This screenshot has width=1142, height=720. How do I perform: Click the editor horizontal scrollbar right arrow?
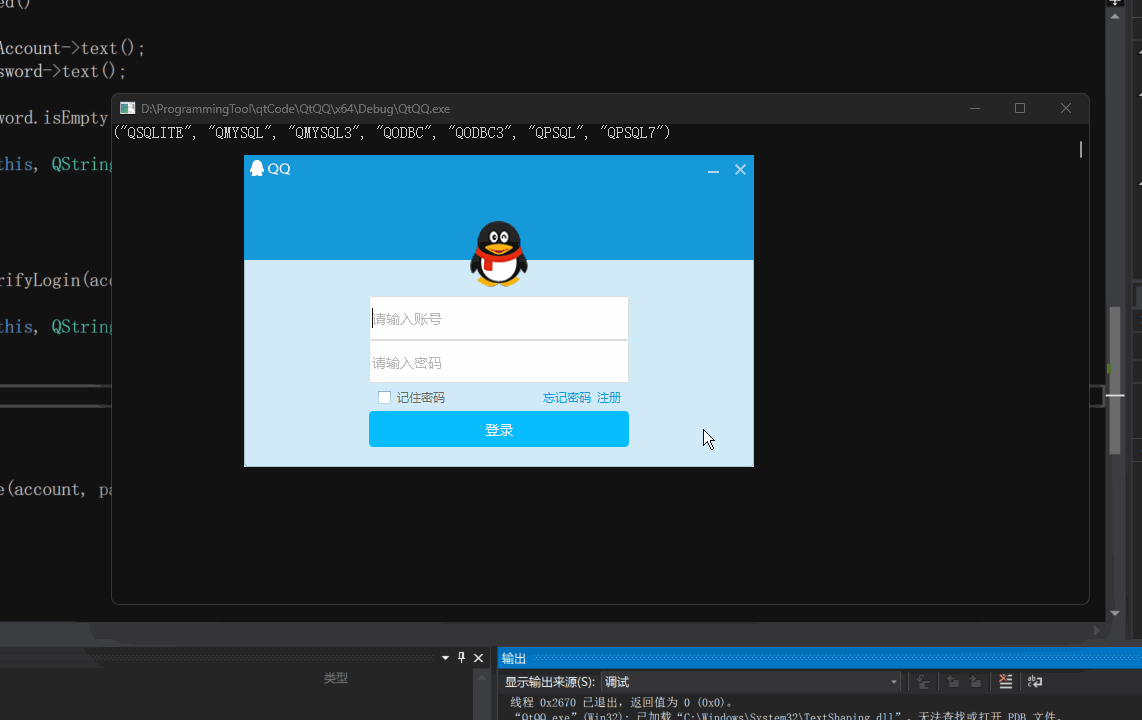point(1097,630)
